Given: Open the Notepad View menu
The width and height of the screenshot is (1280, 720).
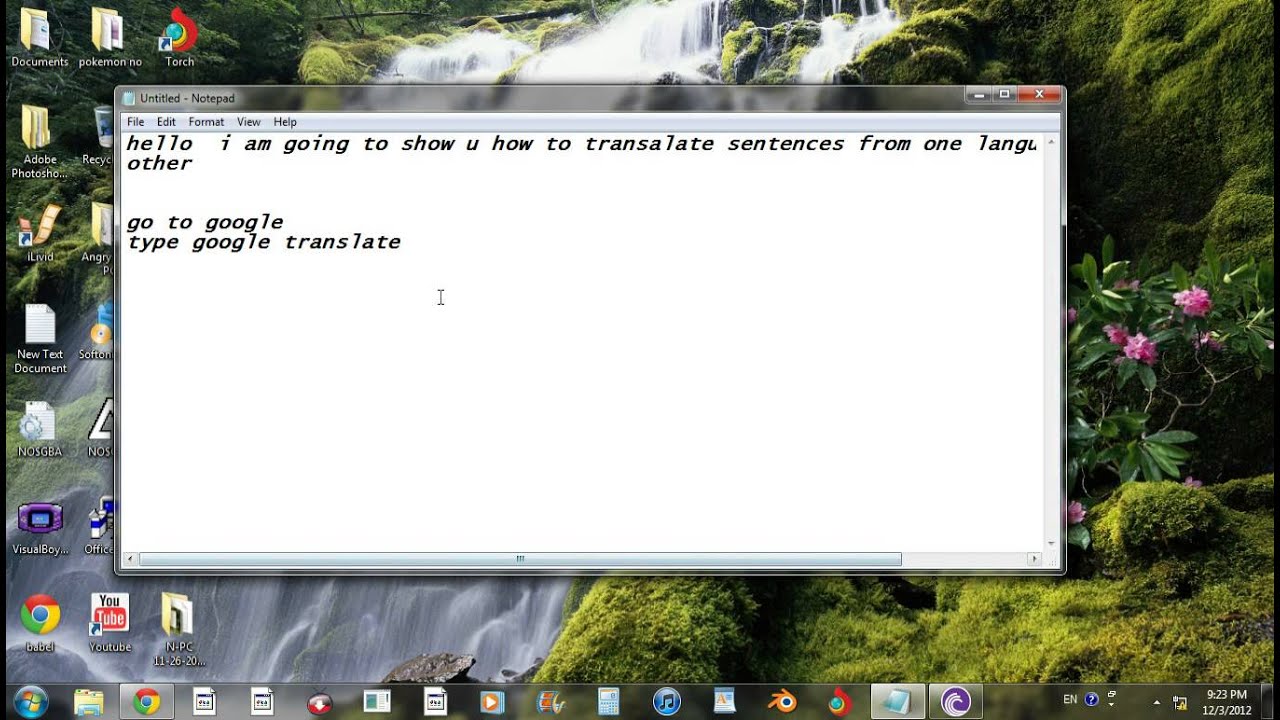Looking at the screenshot, I should [x=248, y=122].
